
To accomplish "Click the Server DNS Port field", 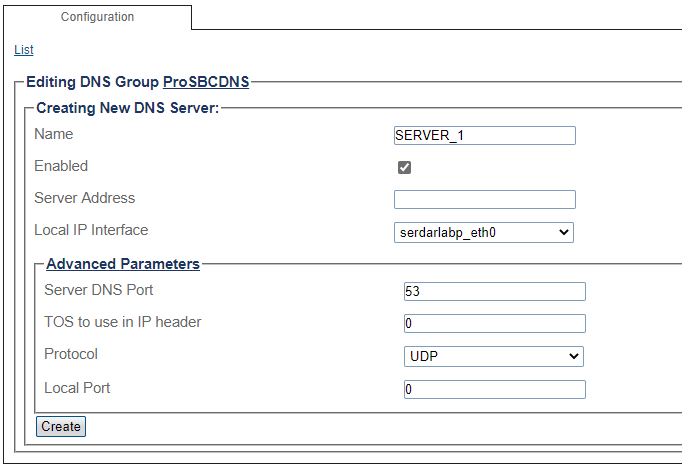I will [494, 291].
